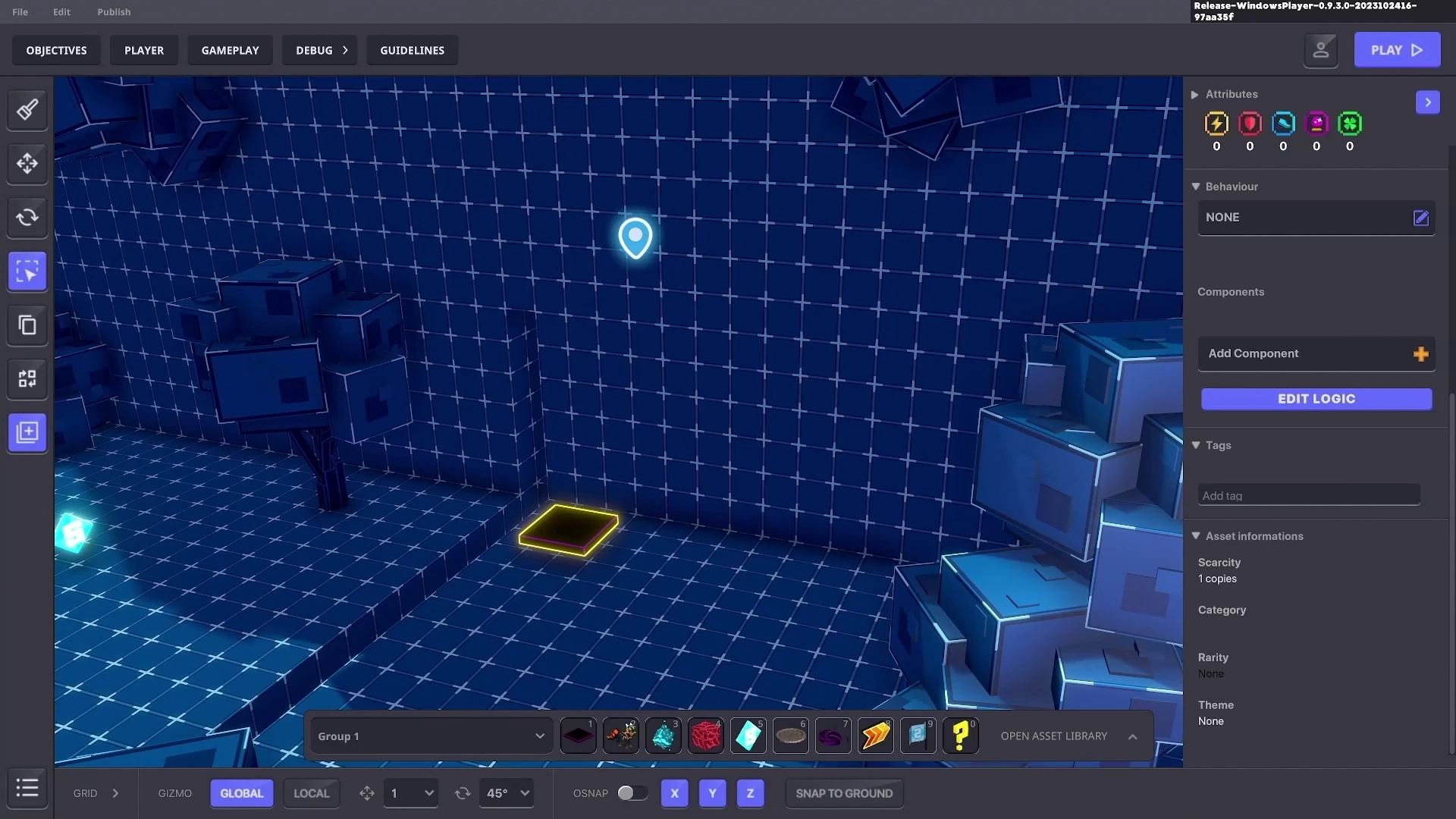Toggle the OSNAP switch

[x=631, y=793]
